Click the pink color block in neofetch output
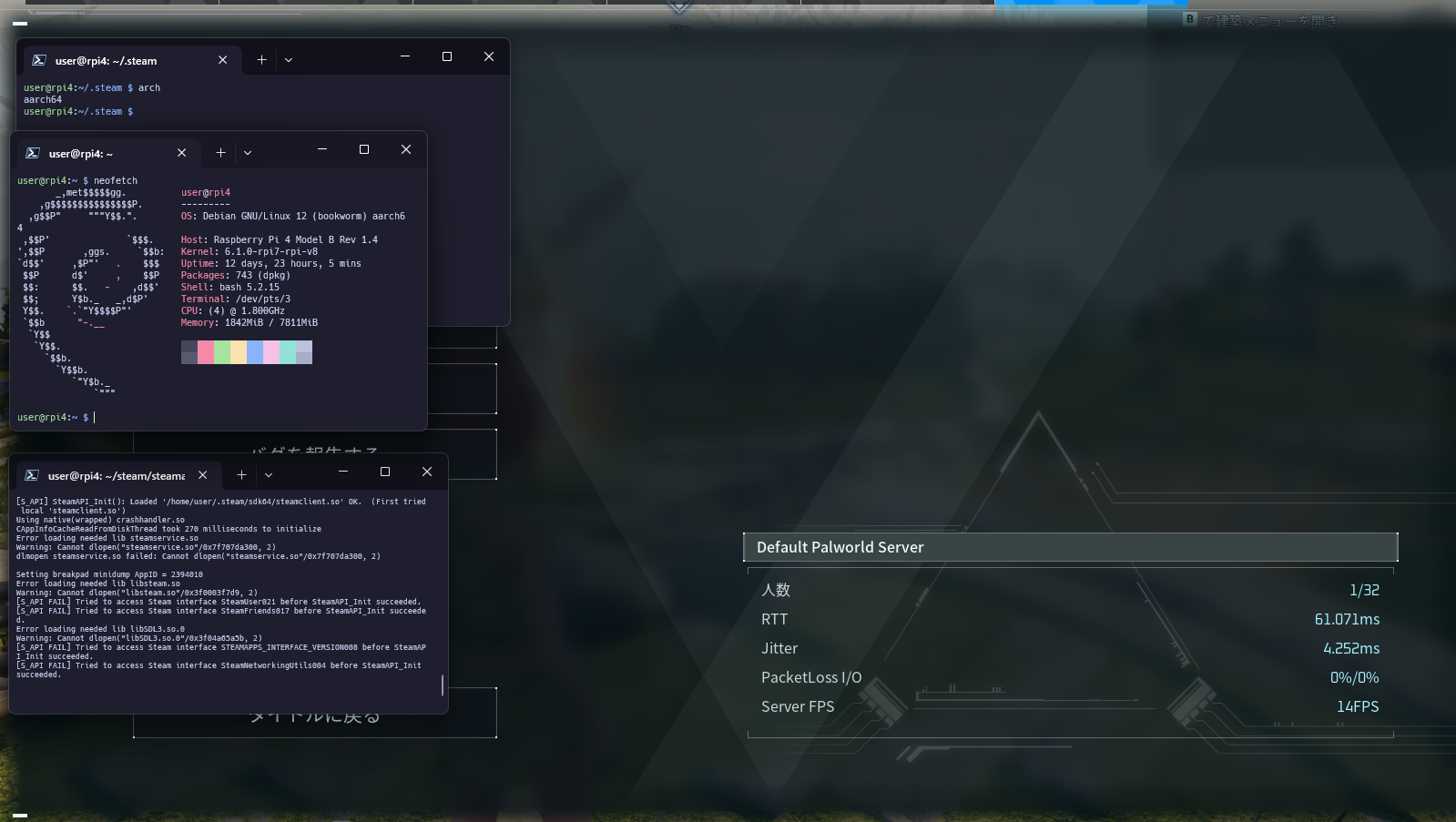 (x=206, y=352)
